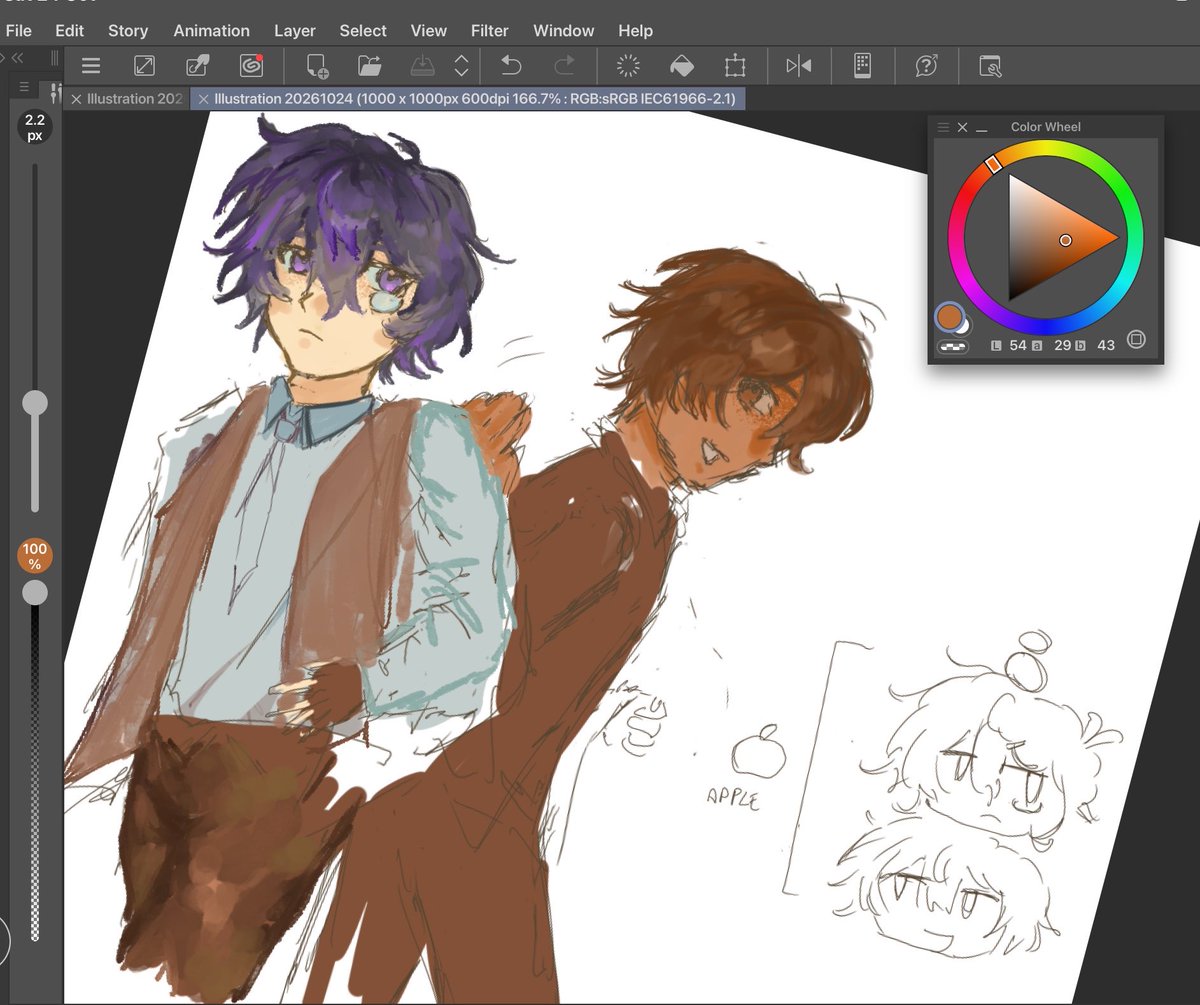
Task: Select the transparent color checker swatch
Action: point(952,347)
